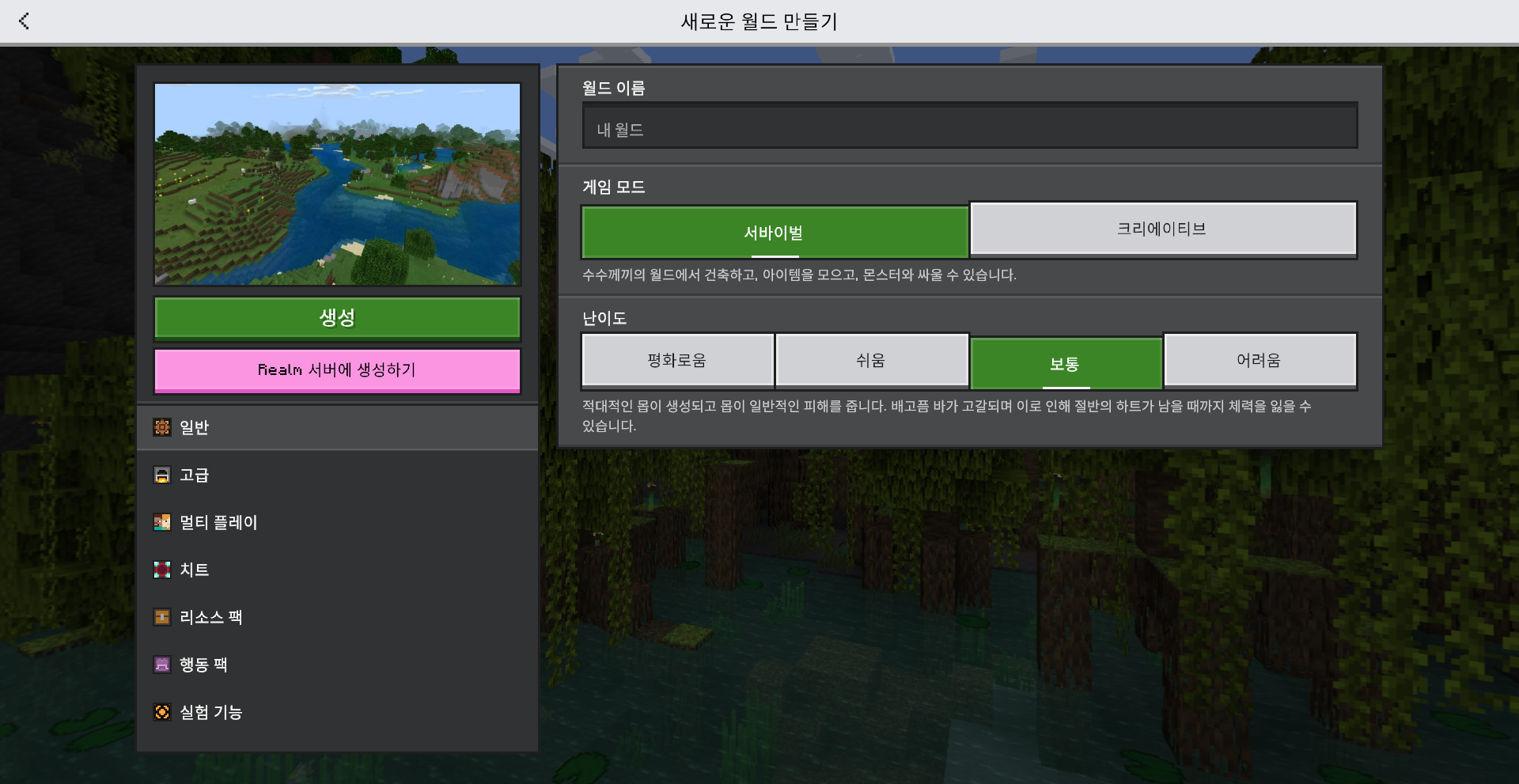The image size is (1519, 784).
Task: Click the 월드 이름 label
Action: click(614, 88)
